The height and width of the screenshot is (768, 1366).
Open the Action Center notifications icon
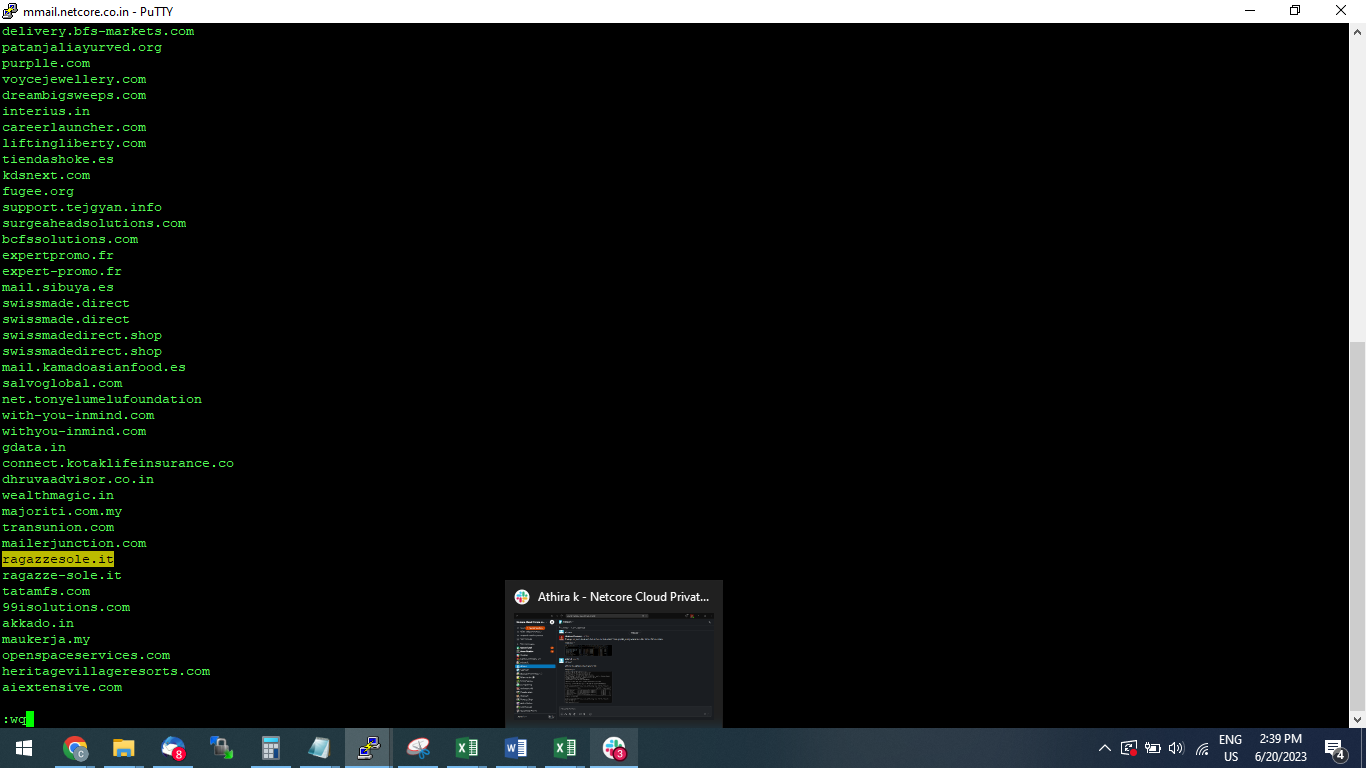[x=1334, y=748]
